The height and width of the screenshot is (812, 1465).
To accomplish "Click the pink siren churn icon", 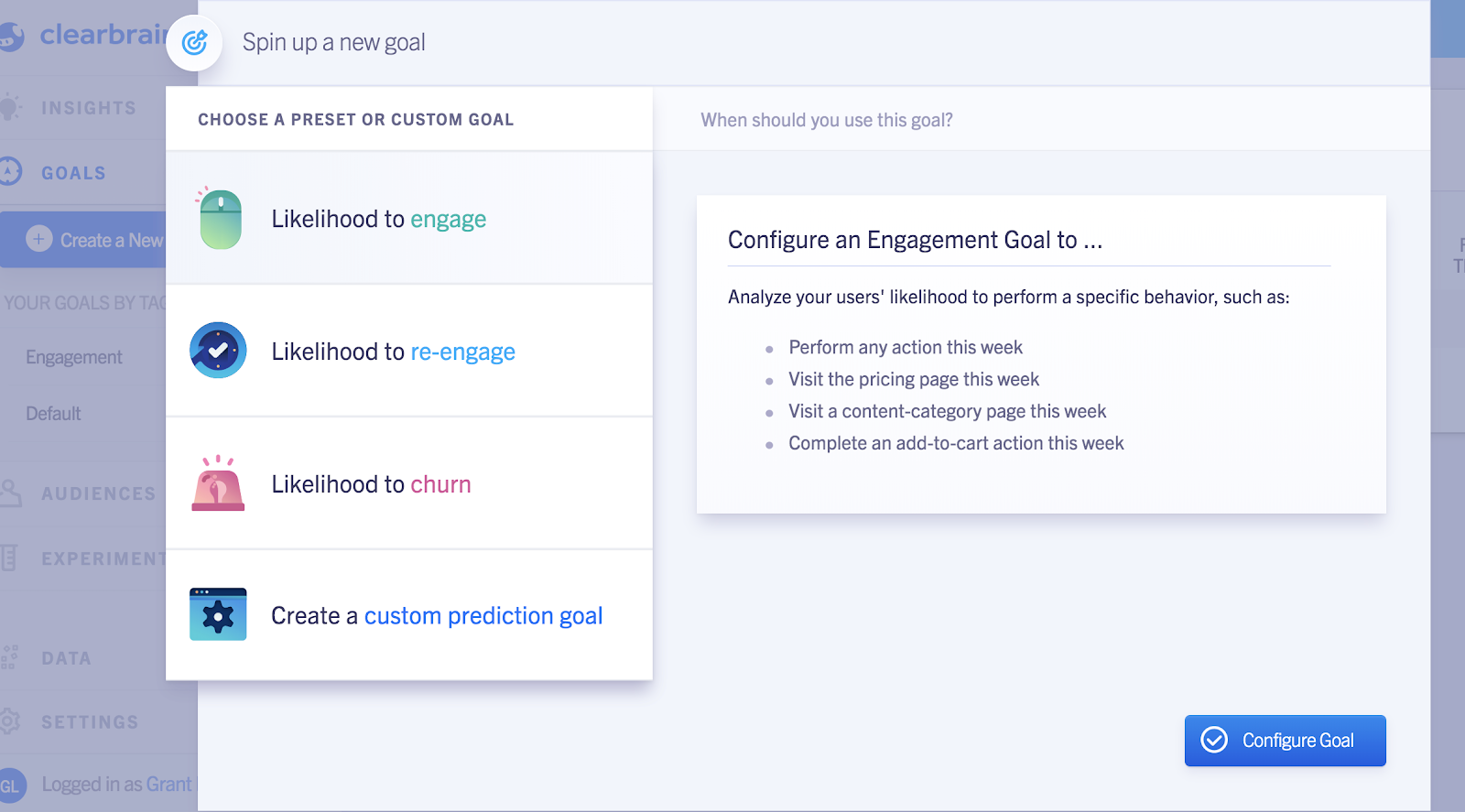I will tap(218, 482).
